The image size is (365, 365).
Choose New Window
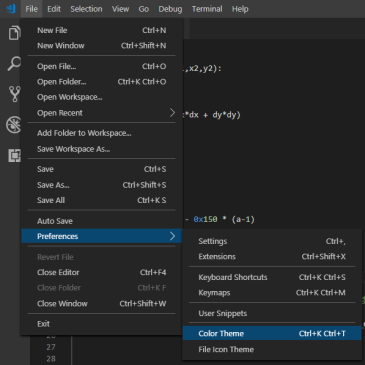(x=101, y=46)
